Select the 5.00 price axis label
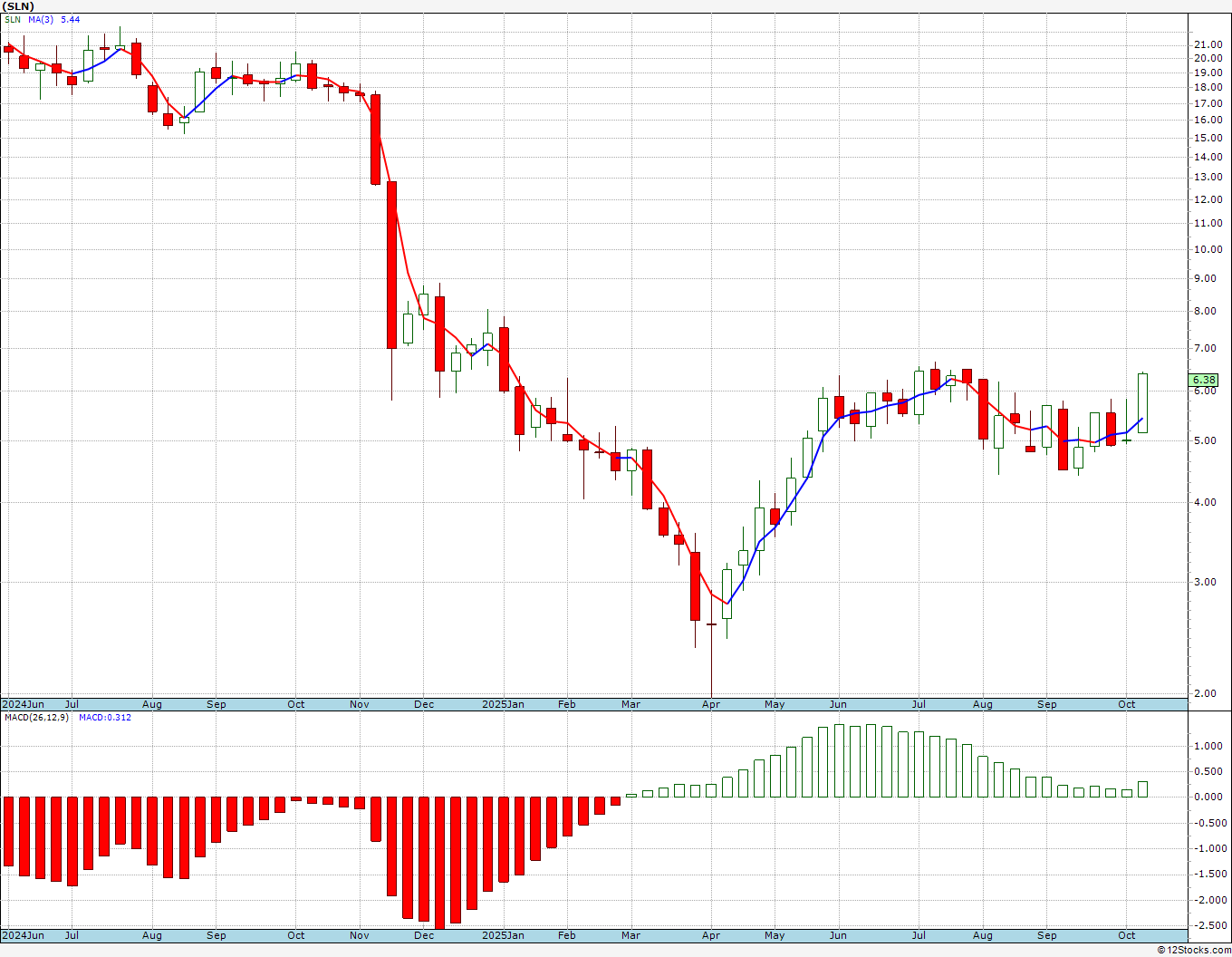This screenshot has width=1232, height=957. click(1206, 441)
